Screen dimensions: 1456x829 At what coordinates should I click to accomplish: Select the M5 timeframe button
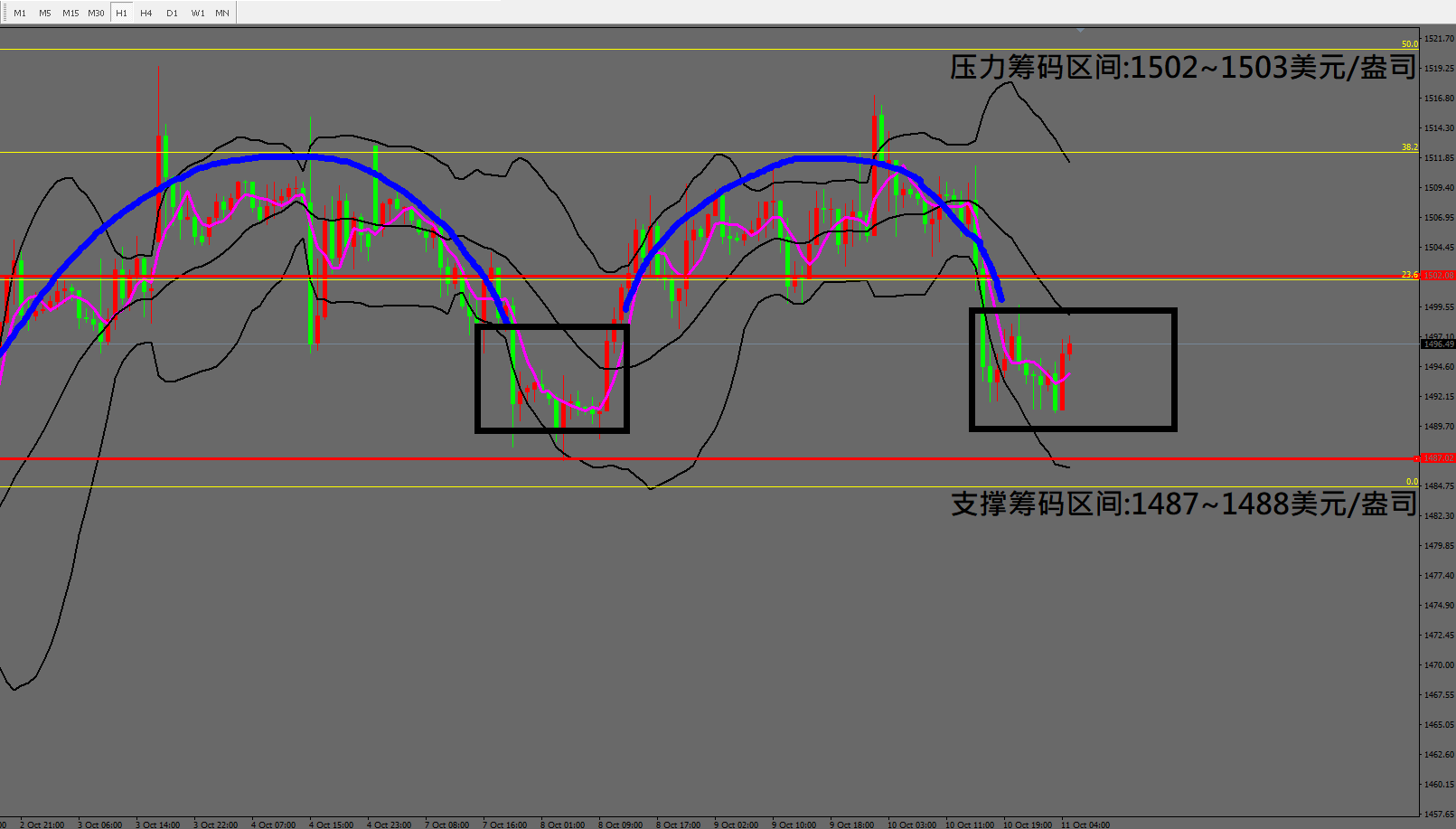(x=45, y=13)
